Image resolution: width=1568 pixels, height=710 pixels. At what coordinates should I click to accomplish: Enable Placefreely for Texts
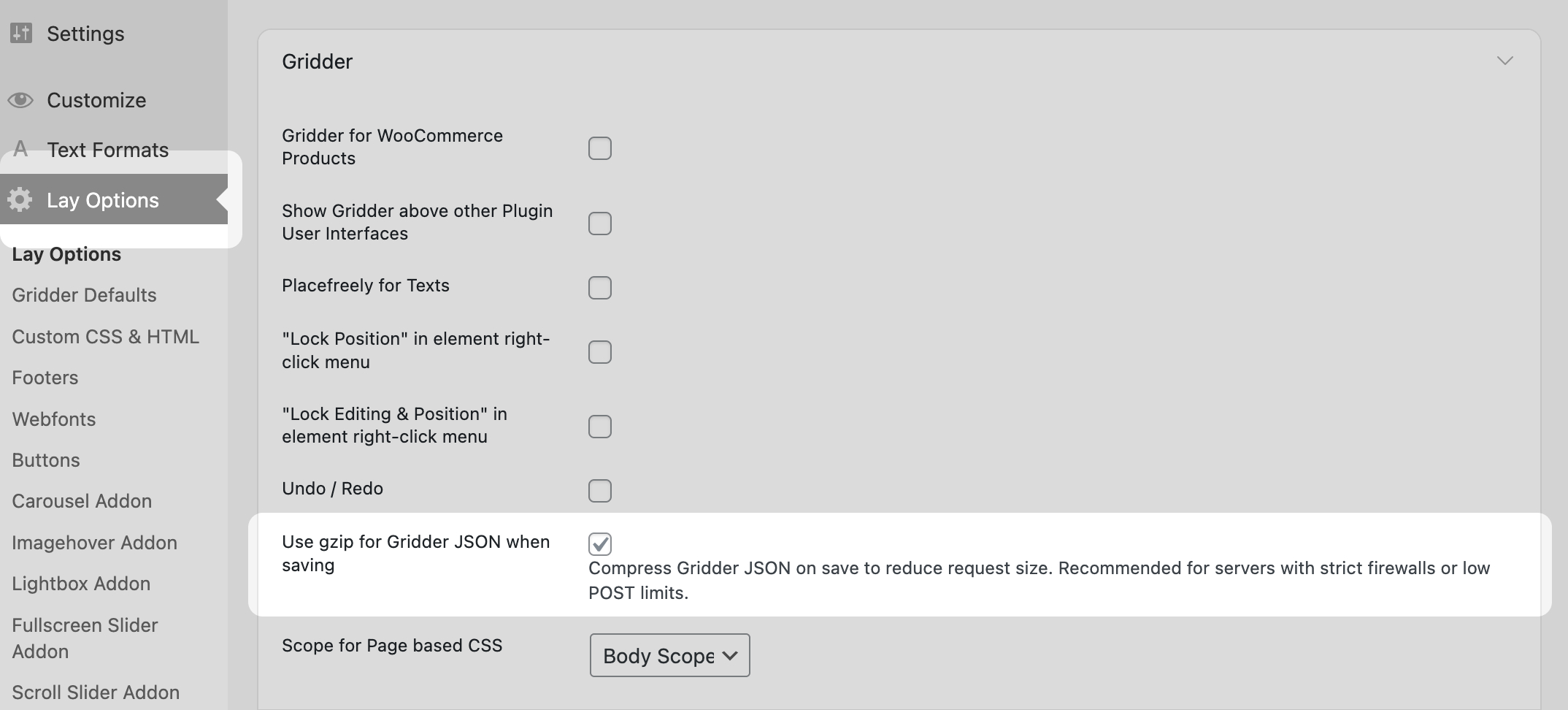click(x=600, y=288)
